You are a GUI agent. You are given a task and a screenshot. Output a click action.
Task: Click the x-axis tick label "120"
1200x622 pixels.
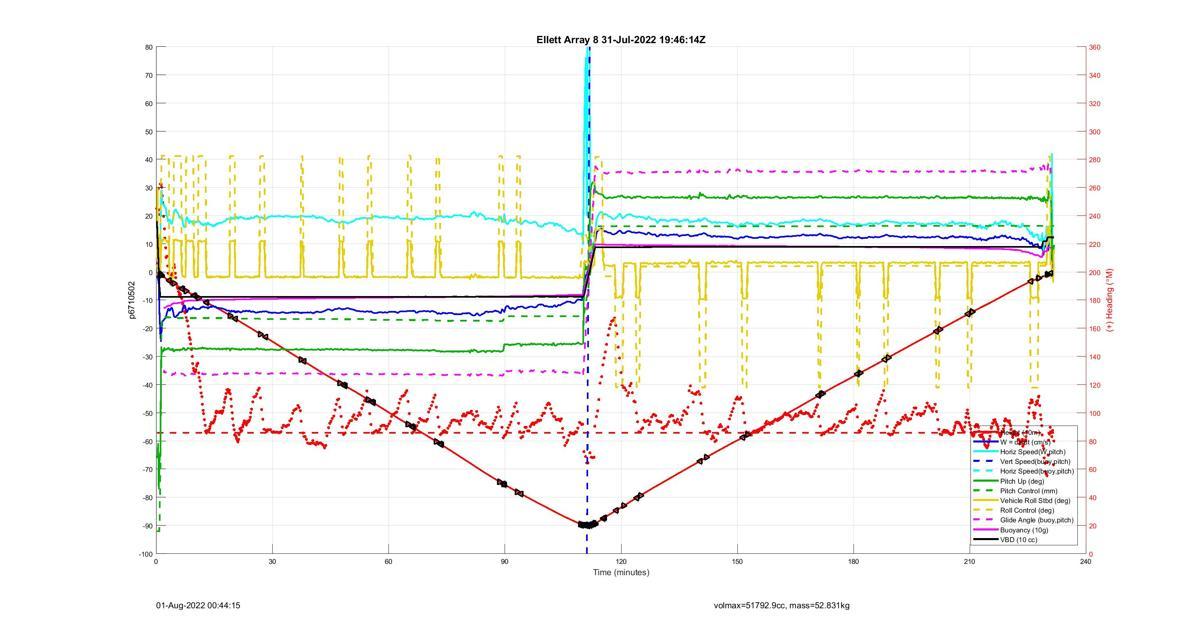[621, 562]
